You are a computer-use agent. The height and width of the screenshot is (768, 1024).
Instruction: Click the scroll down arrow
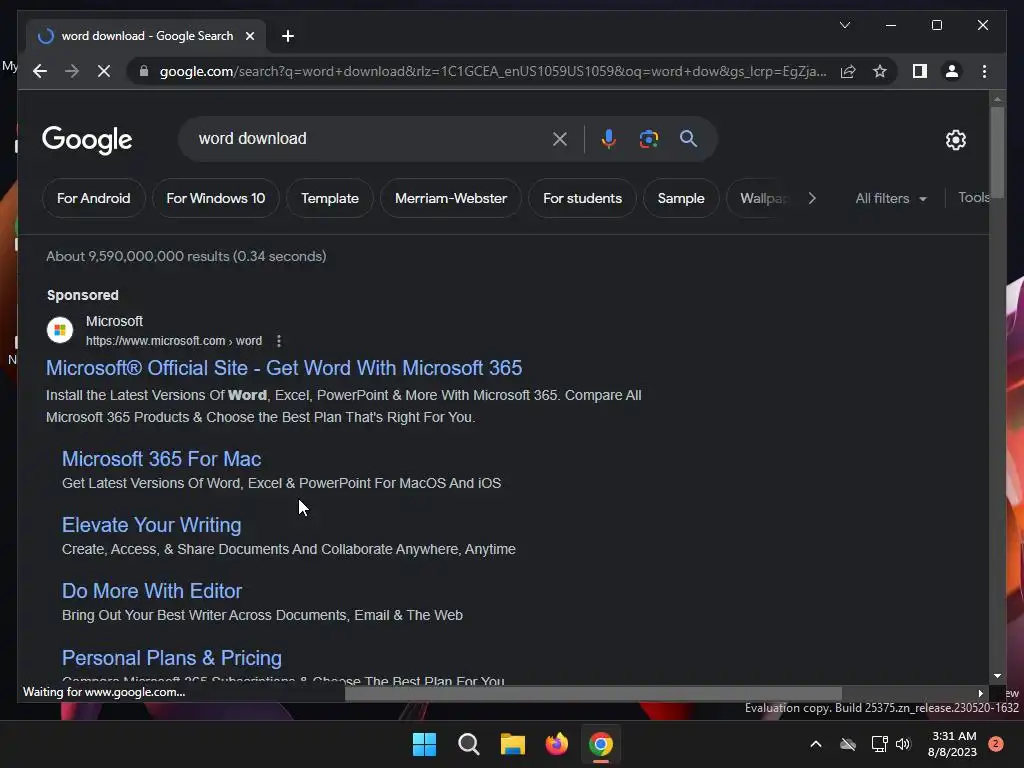[x=997, y=676]
